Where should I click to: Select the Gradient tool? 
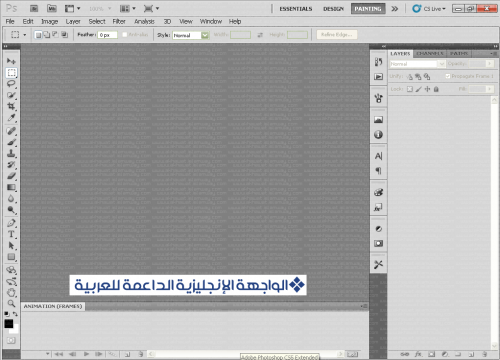click(11, 187)
